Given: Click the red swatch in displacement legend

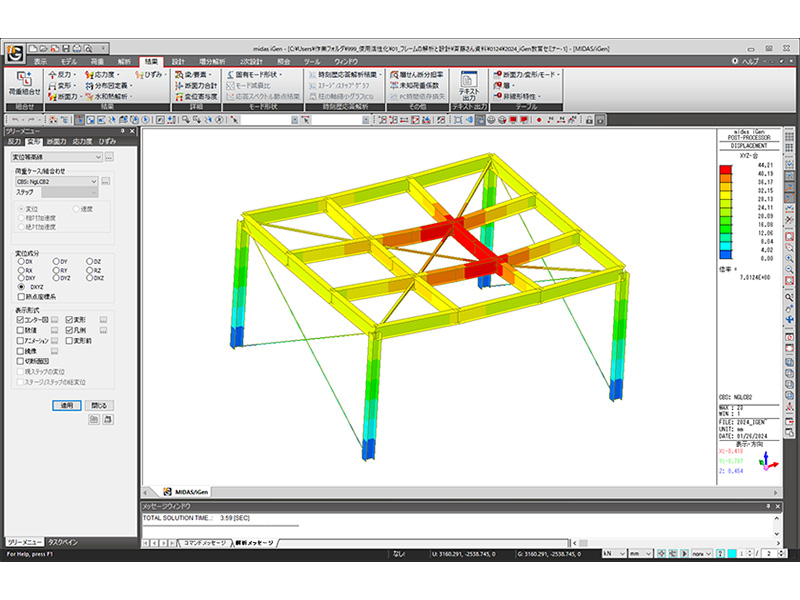Looking at the screenshot, I should (x=726, y=169).
